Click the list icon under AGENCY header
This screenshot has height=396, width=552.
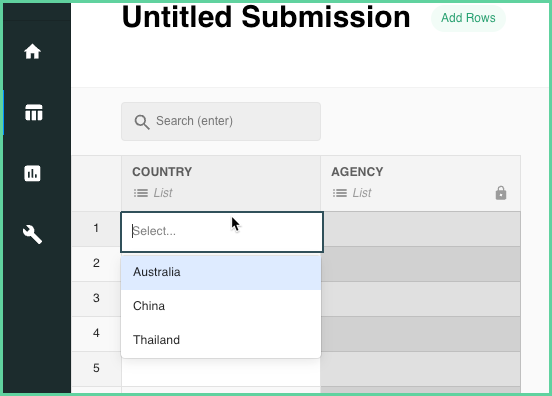tap(340, 193)
